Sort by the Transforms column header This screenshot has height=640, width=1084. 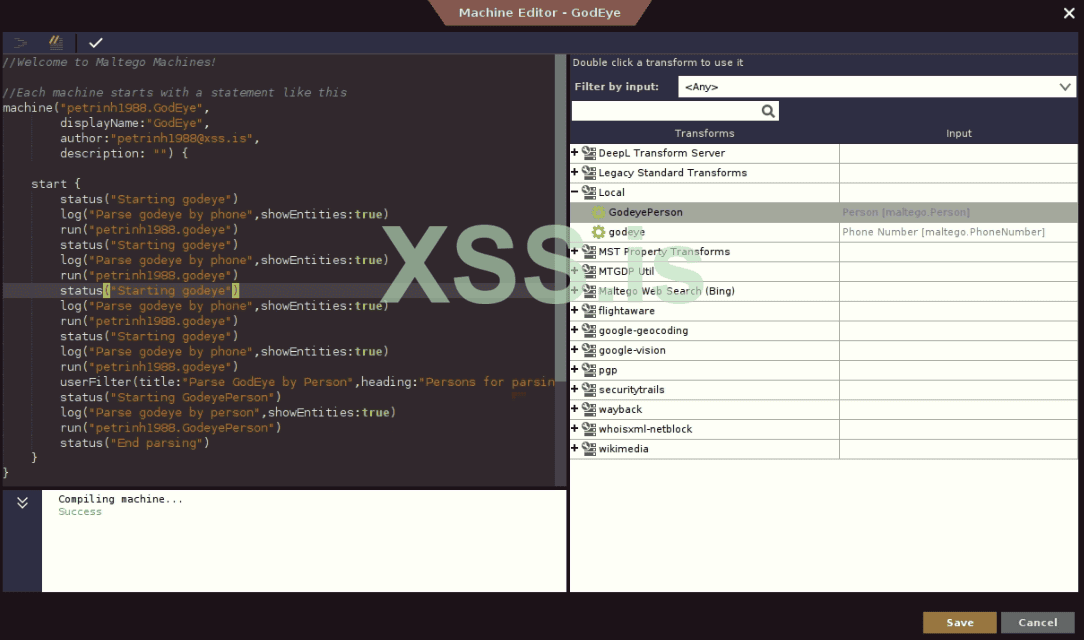704,133
